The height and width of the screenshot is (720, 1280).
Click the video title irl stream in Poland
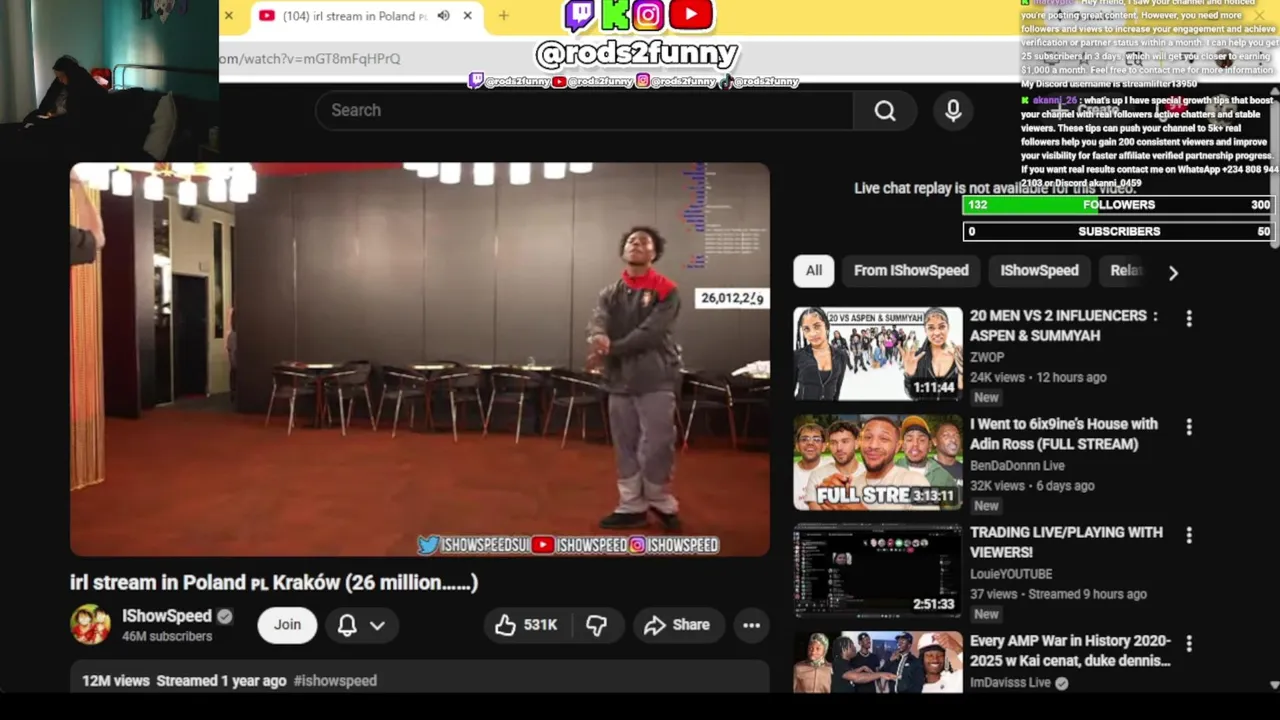(274, 582)
